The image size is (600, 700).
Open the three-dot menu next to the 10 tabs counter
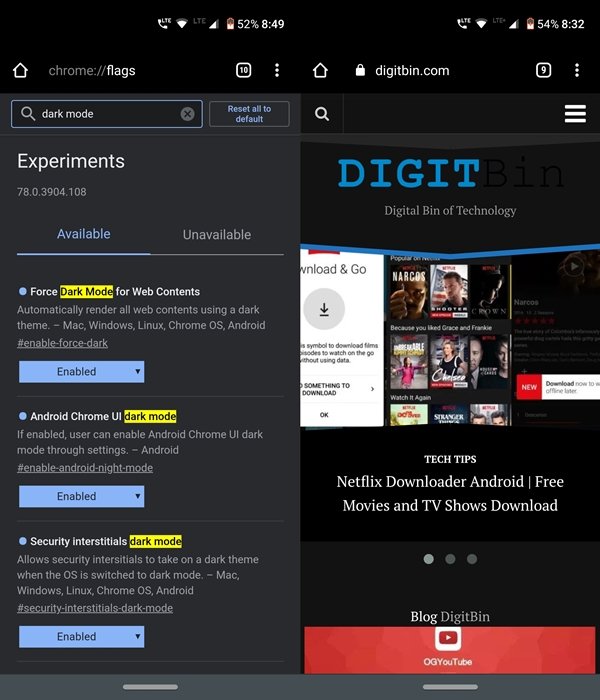(277, 70)
